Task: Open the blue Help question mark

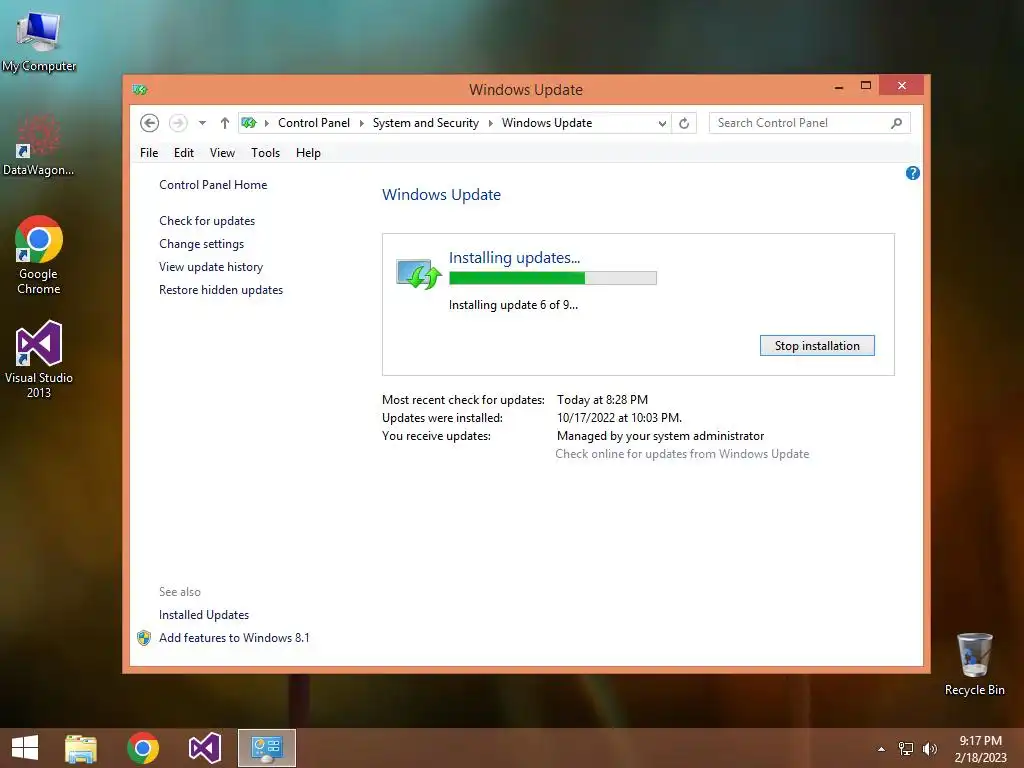Action: (913, 173)
